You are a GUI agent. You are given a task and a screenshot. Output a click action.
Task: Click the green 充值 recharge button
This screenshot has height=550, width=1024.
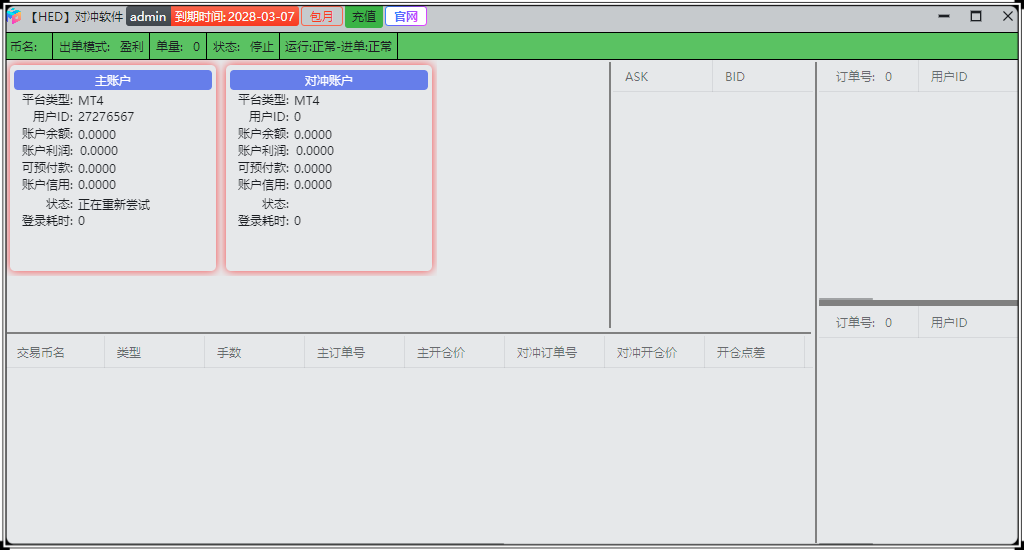point(364,17)
